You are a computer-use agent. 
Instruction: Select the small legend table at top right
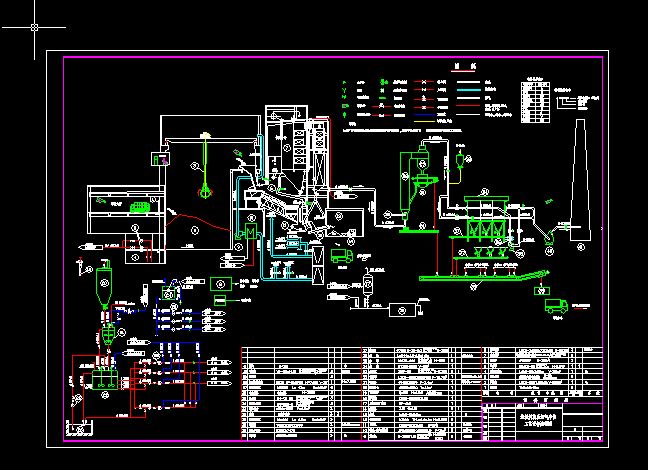(536, 102)
